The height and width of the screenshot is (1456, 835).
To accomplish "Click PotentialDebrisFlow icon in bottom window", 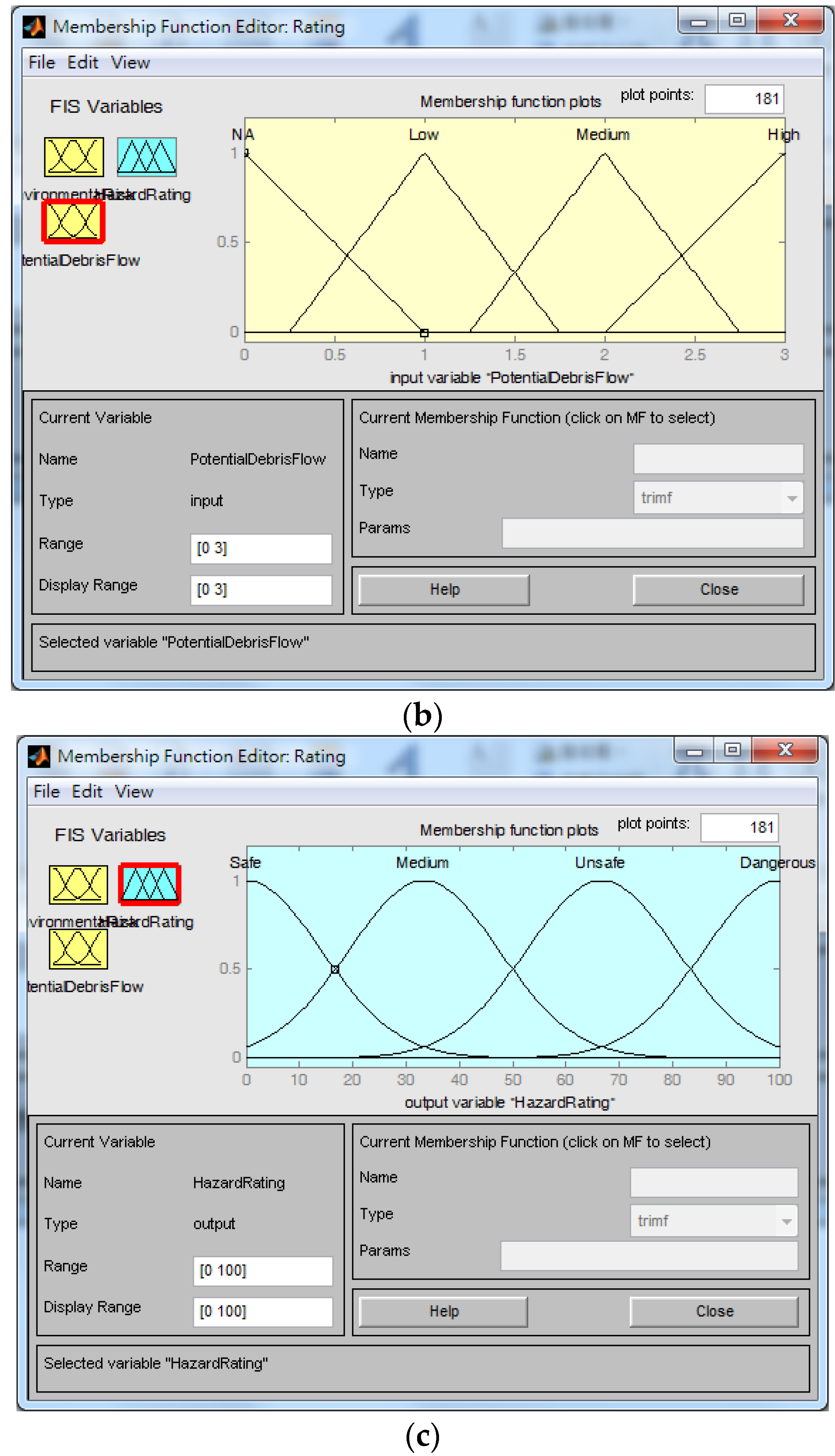I will [x=78, y=949].
